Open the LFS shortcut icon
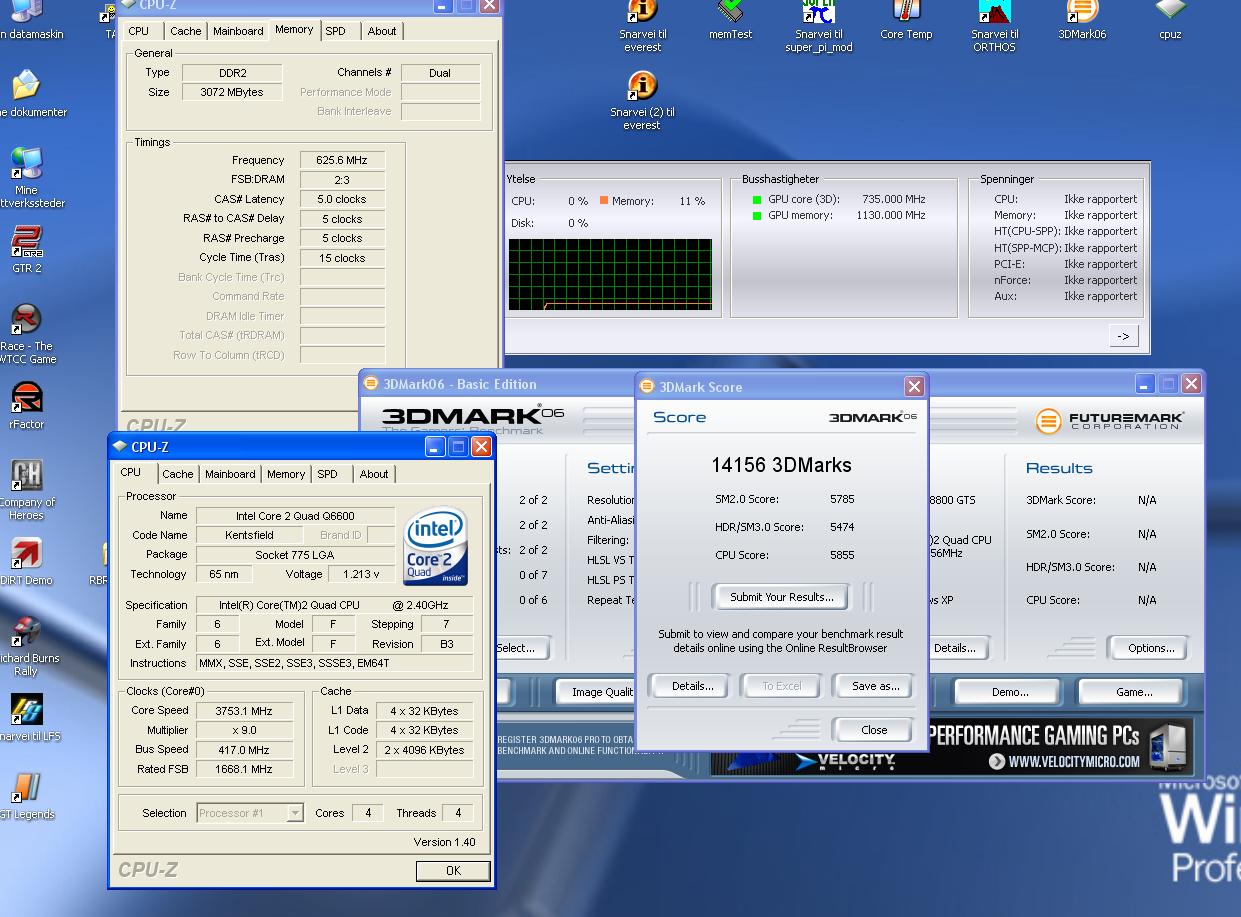 click(26, 710)
